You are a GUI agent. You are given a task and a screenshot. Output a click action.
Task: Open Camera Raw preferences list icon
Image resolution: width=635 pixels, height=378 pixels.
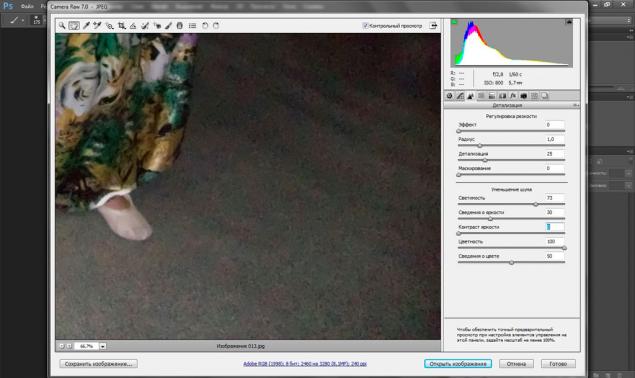(x=192, y=26)
